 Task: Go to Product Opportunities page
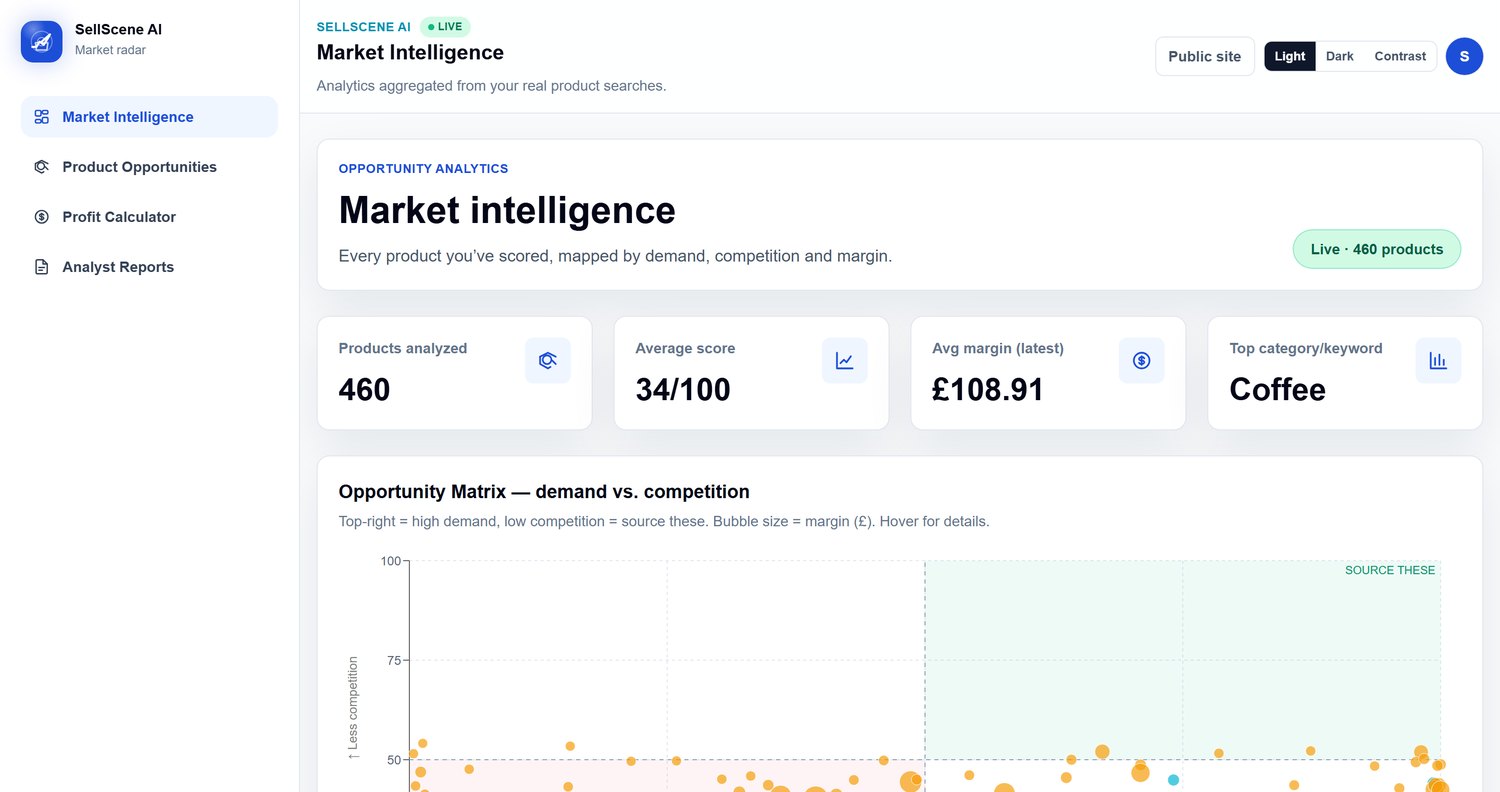click(x=149, y=167)
